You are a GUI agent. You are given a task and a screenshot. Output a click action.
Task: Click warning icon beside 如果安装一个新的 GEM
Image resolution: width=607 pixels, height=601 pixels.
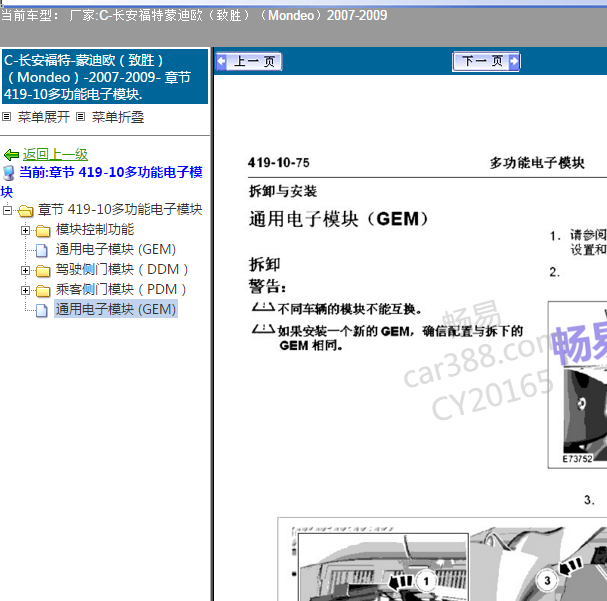click(x=263, y=329)
